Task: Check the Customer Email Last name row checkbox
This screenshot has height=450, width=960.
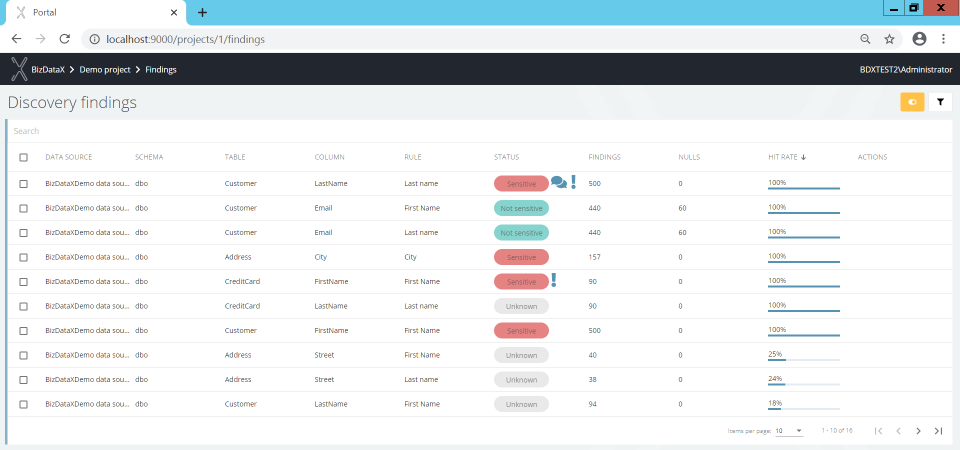Action: 23,233
